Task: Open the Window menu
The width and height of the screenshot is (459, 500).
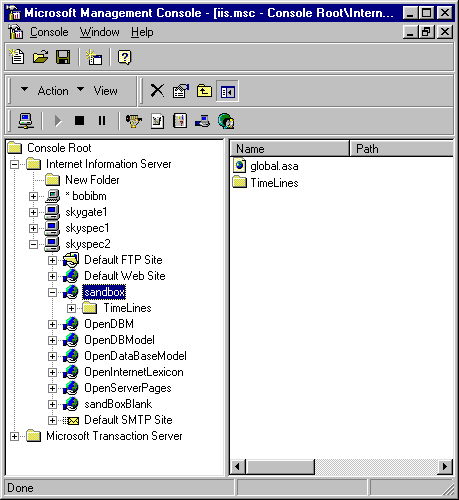Action: [99, 32]
